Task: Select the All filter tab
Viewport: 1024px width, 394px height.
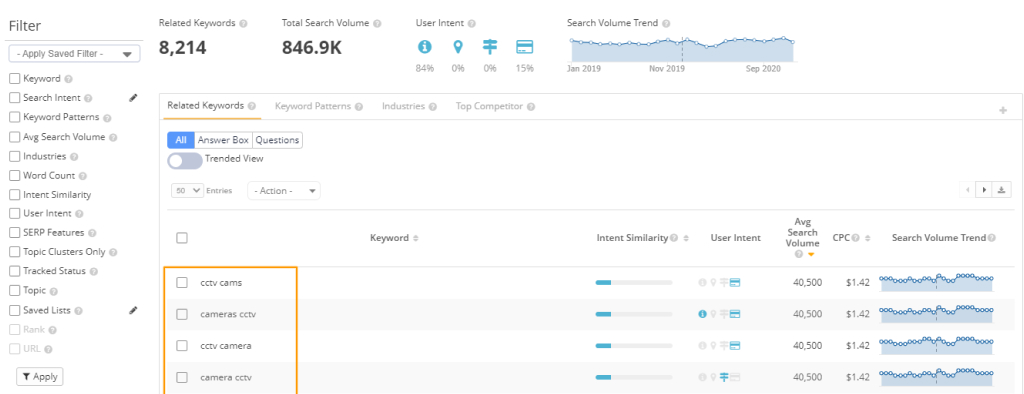Action: (x=181, y=140)
